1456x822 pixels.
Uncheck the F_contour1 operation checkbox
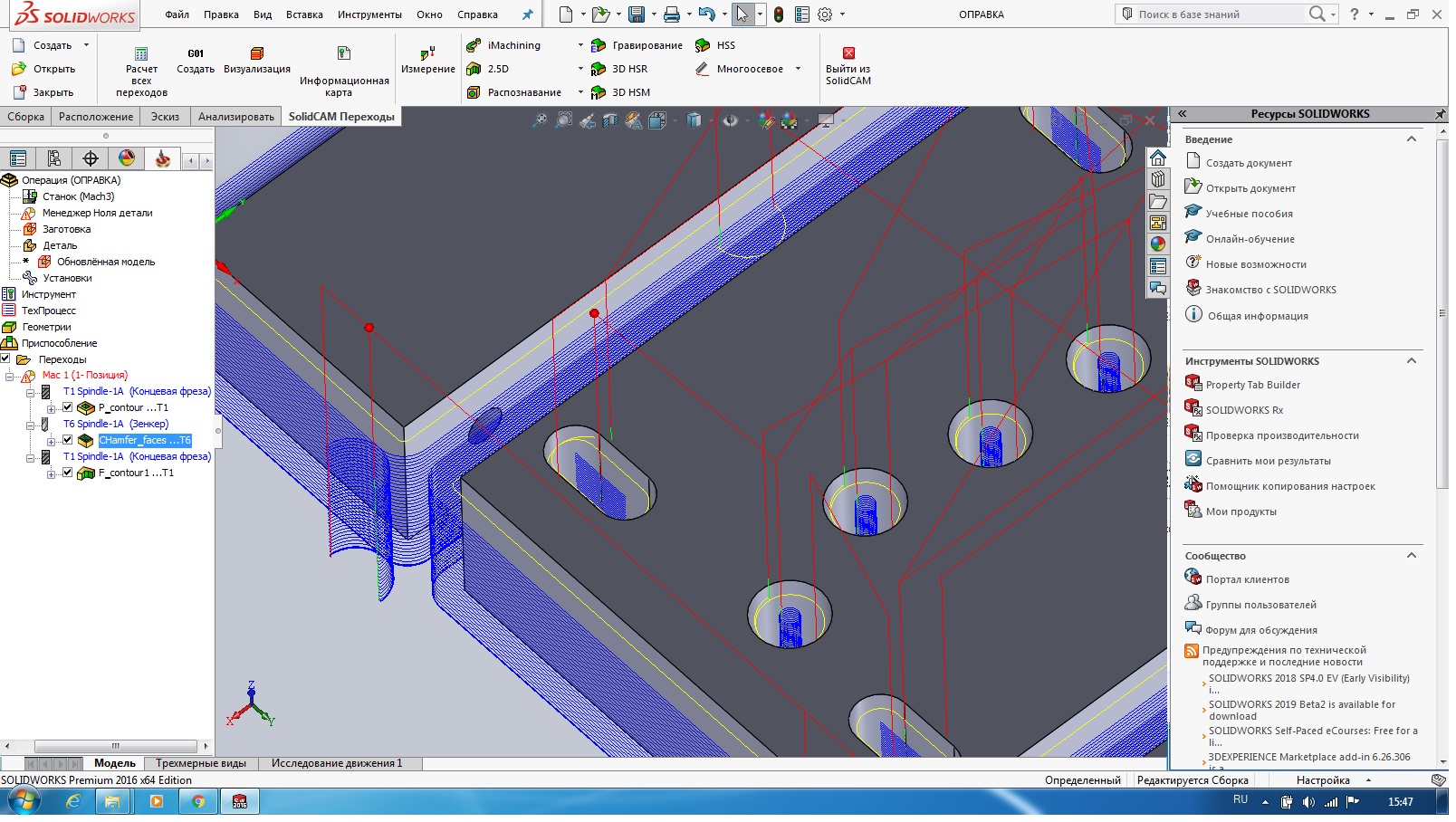click(67, 473)
